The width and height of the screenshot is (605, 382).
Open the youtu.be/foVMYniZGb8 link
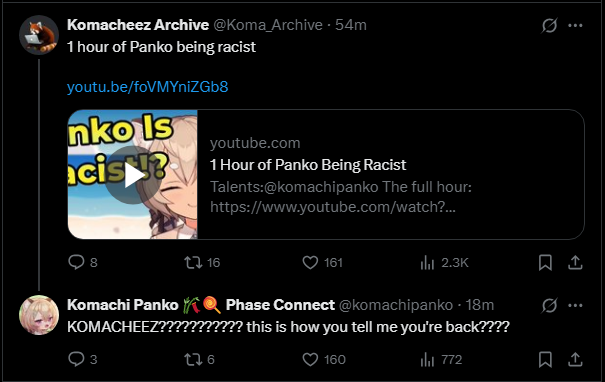[147, 87]
